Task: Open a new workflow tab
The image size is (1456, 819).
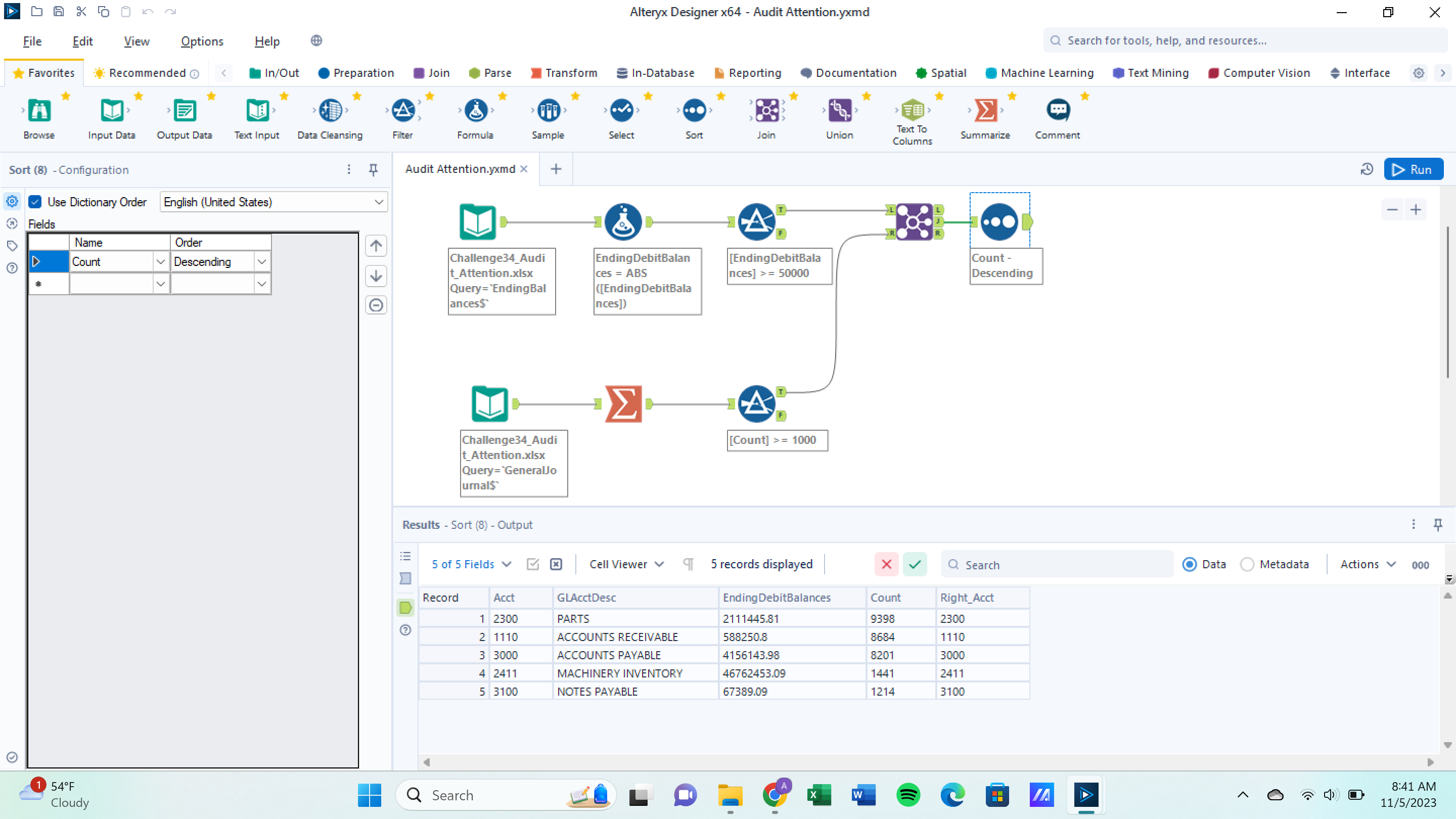Action: (x=556, y=169)
